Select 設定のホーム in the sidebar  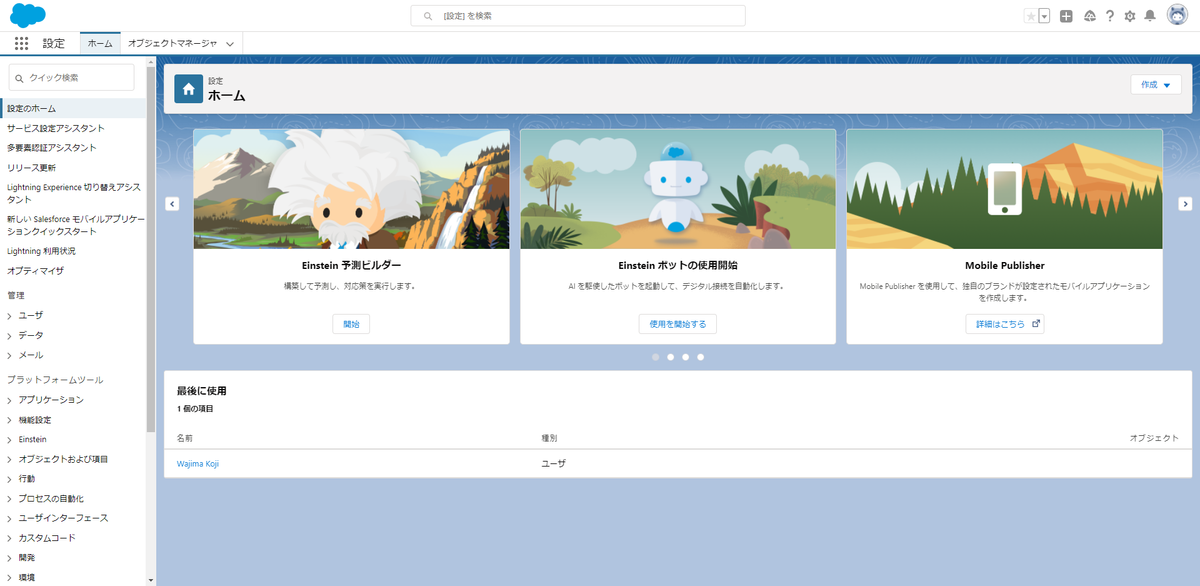73,108
